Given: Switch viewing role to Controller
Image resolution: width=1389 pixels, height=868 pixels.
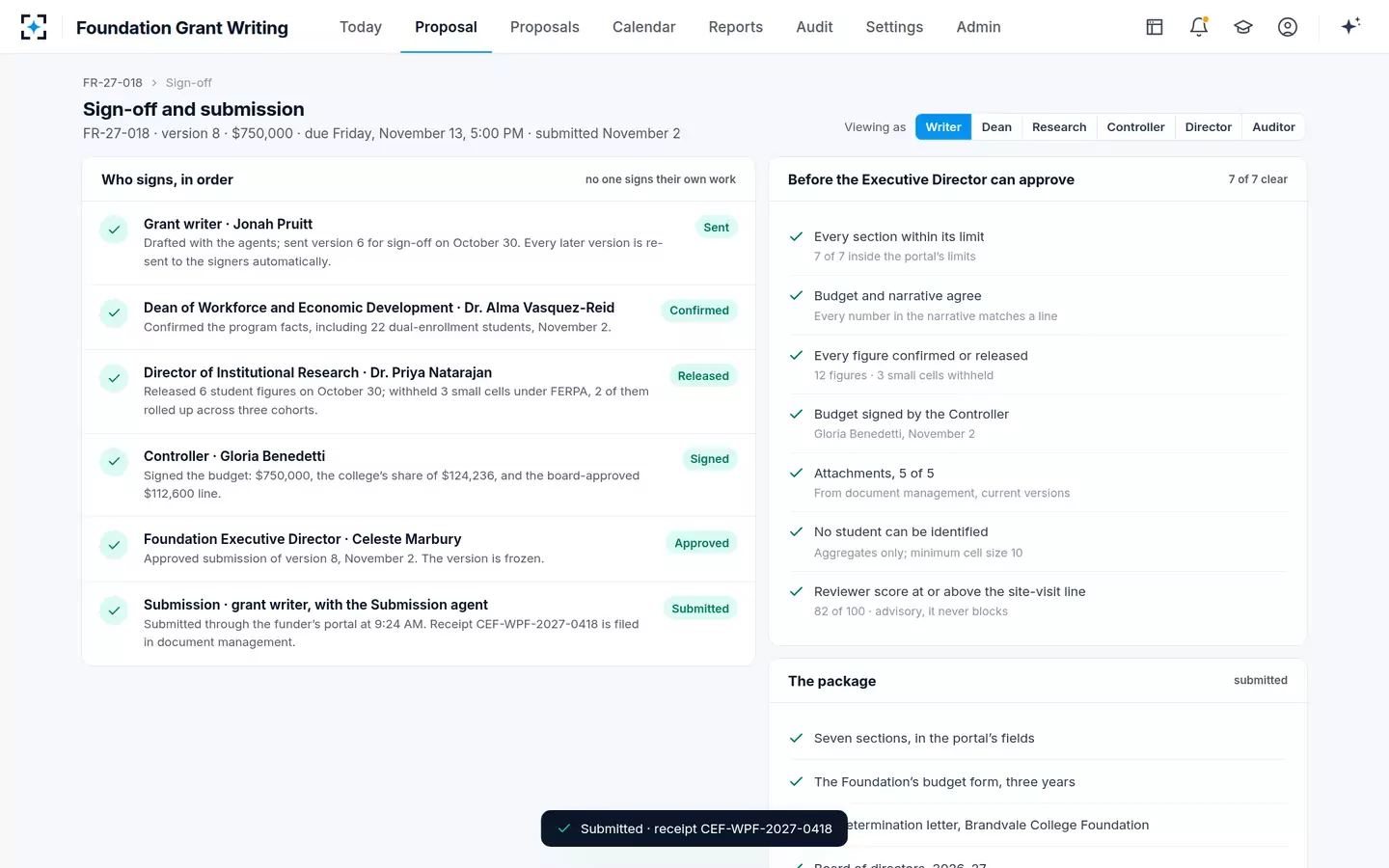Looking at the screenshot, I should (x=1136, y=127).
